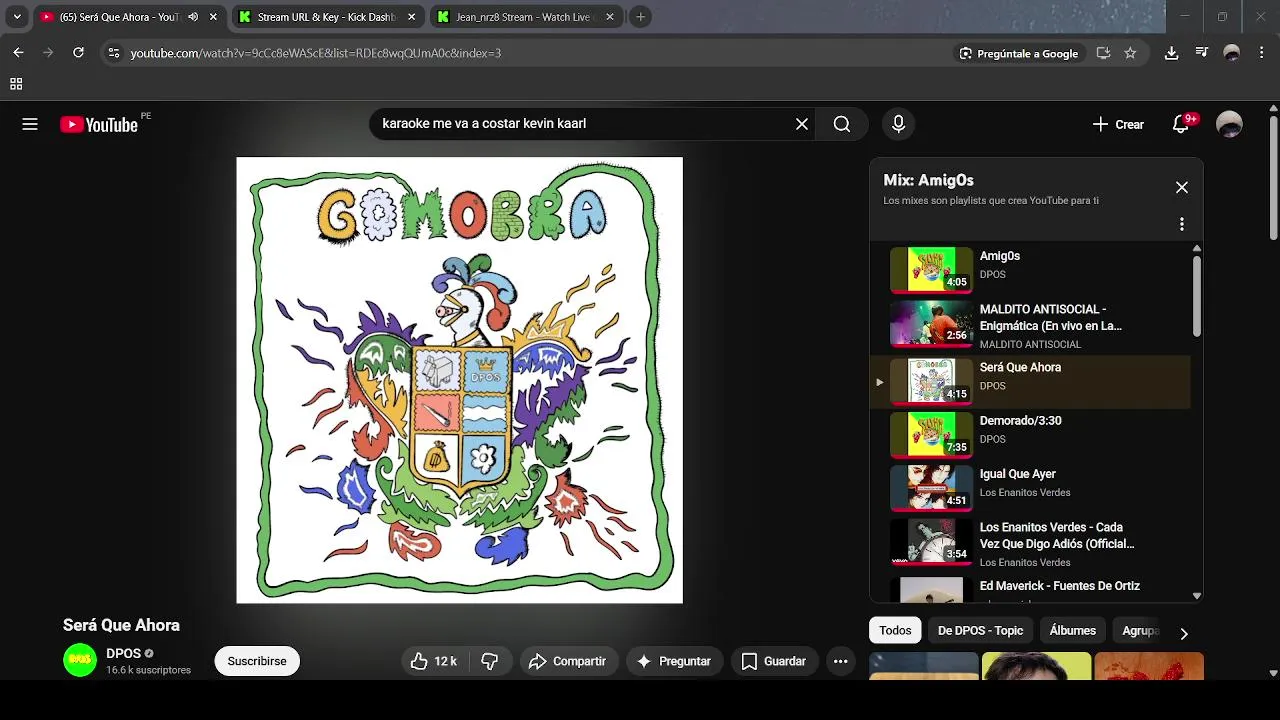This screenshot has width=1280, height=720.
Task: Start voice search with the microphone
Action: [x=898, y=124]
